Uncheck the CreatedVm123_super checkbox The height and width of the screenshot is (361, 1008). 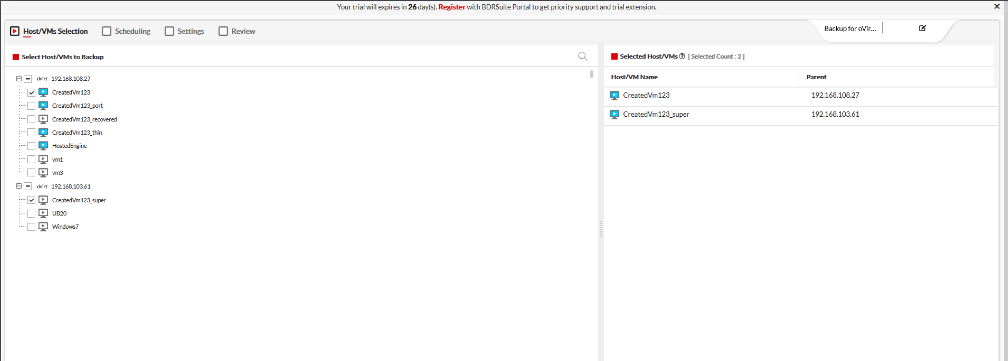pos(31,200)
